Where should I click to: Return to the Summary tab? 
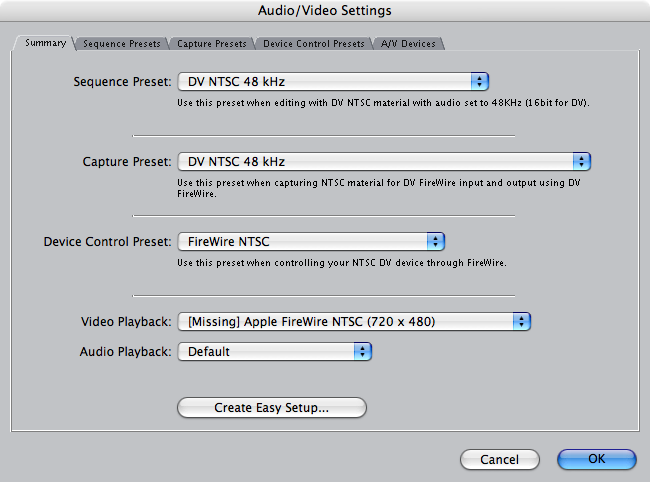click(45, 43)
